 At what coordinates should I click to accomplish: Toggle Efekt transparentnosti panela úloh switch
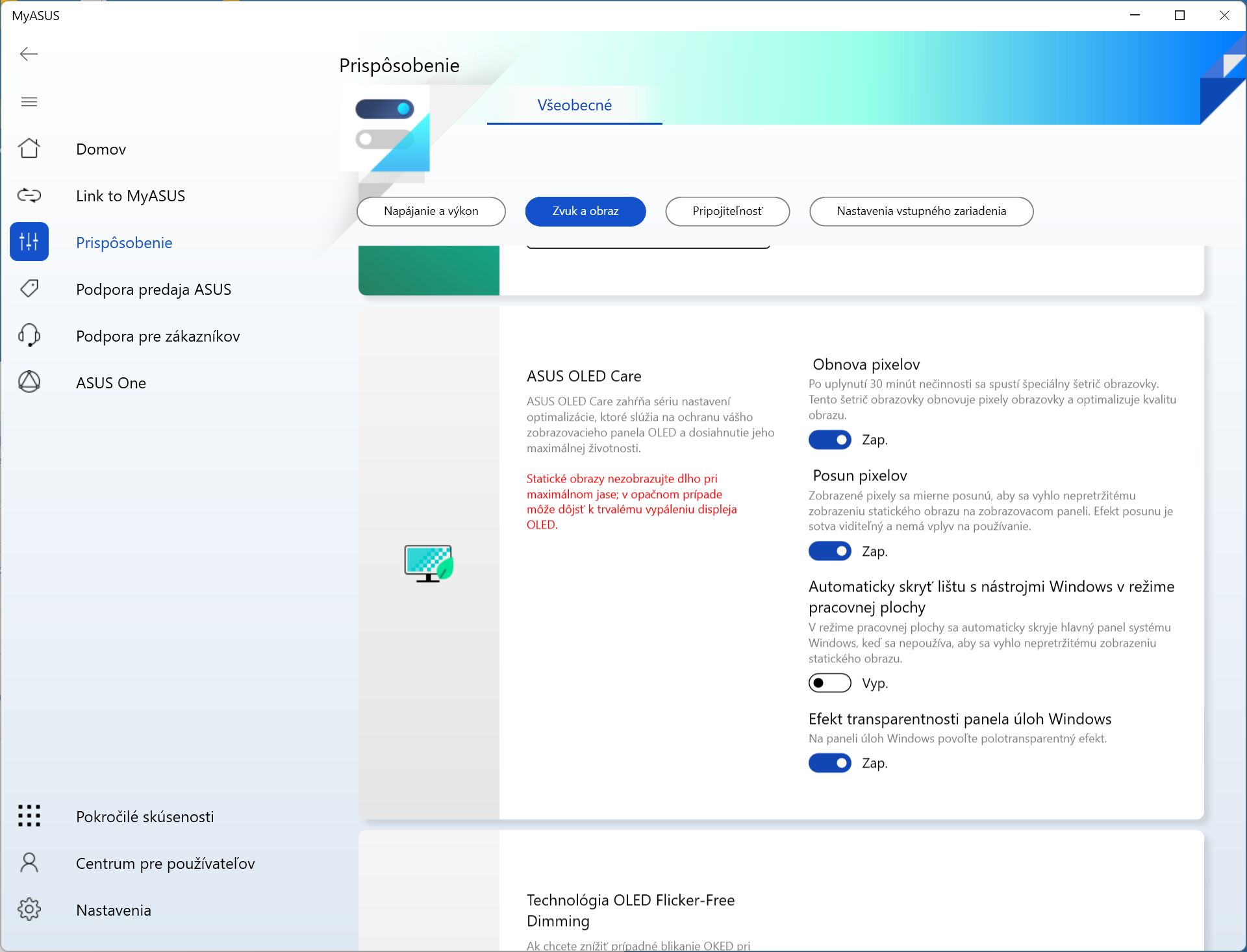point(829,763)
